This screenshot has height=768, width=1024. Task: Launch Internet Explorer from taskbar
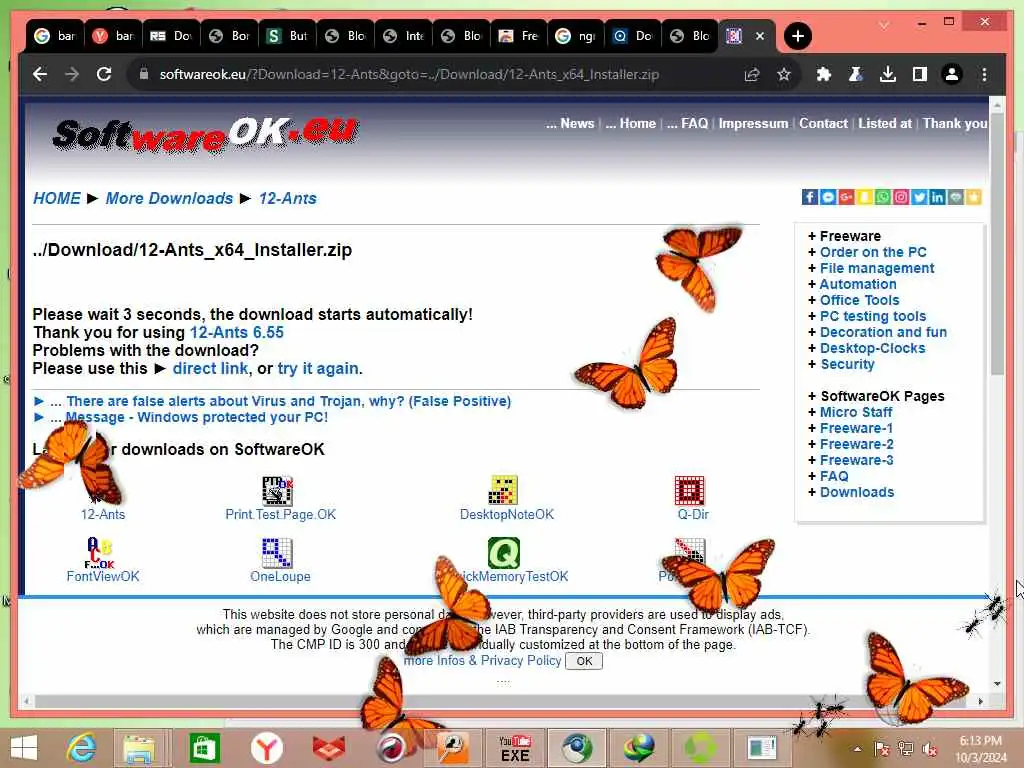81,748
